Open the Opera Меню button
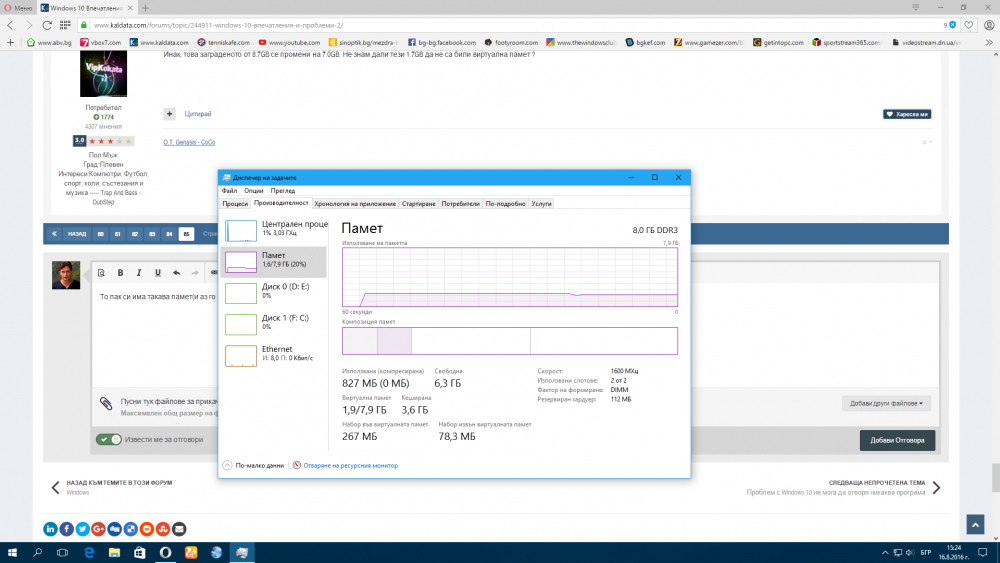 click(x=18, y=8)
